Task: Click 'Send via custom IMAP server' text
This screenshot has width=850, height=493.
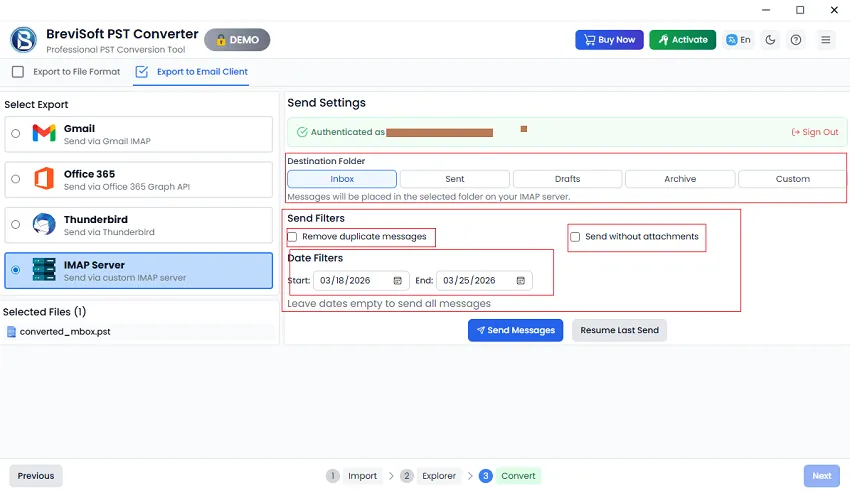Action: tap(125, 278)
